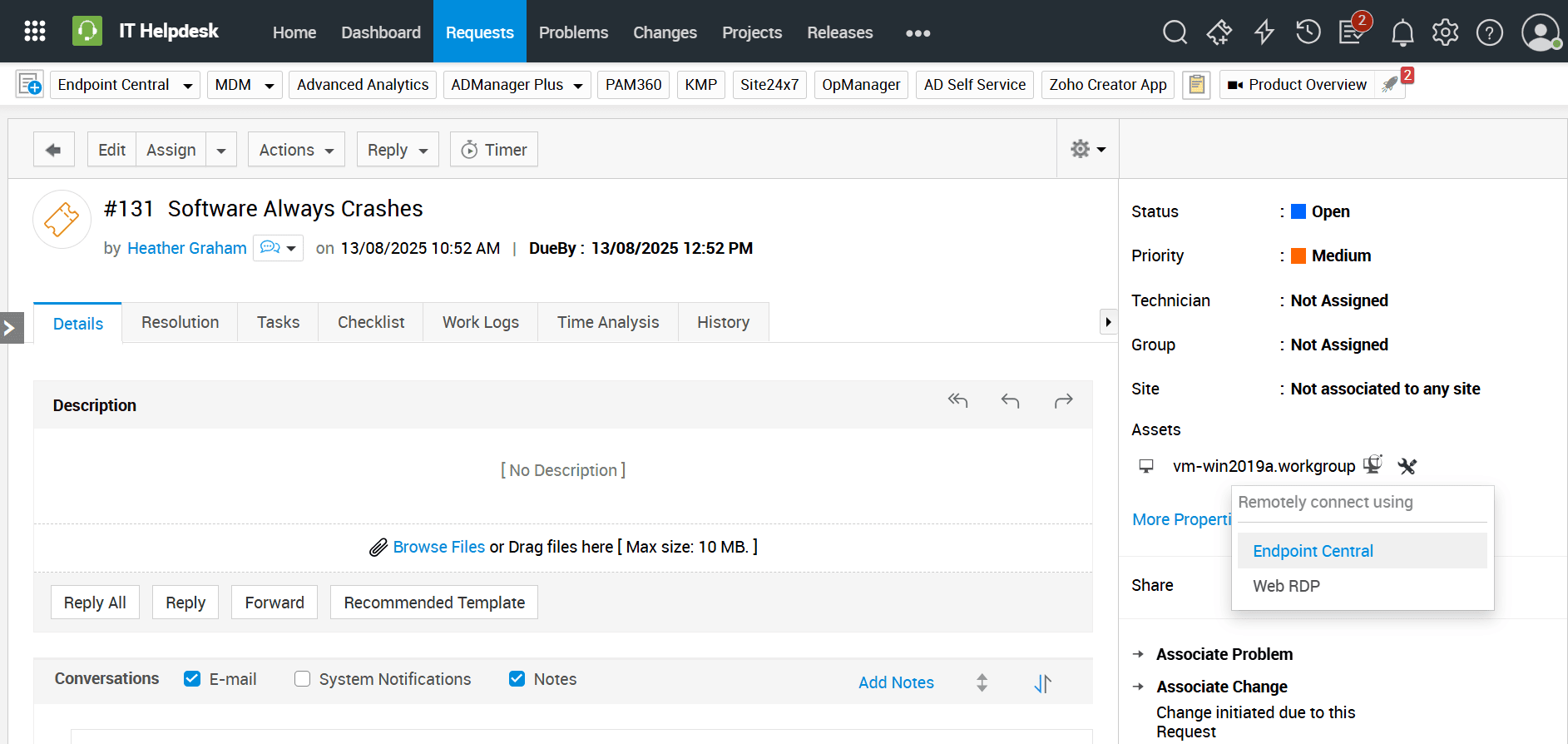This screenshot has width=1568, height=744.
Task: Click the Edit button
Action: [x=111, y=150]
